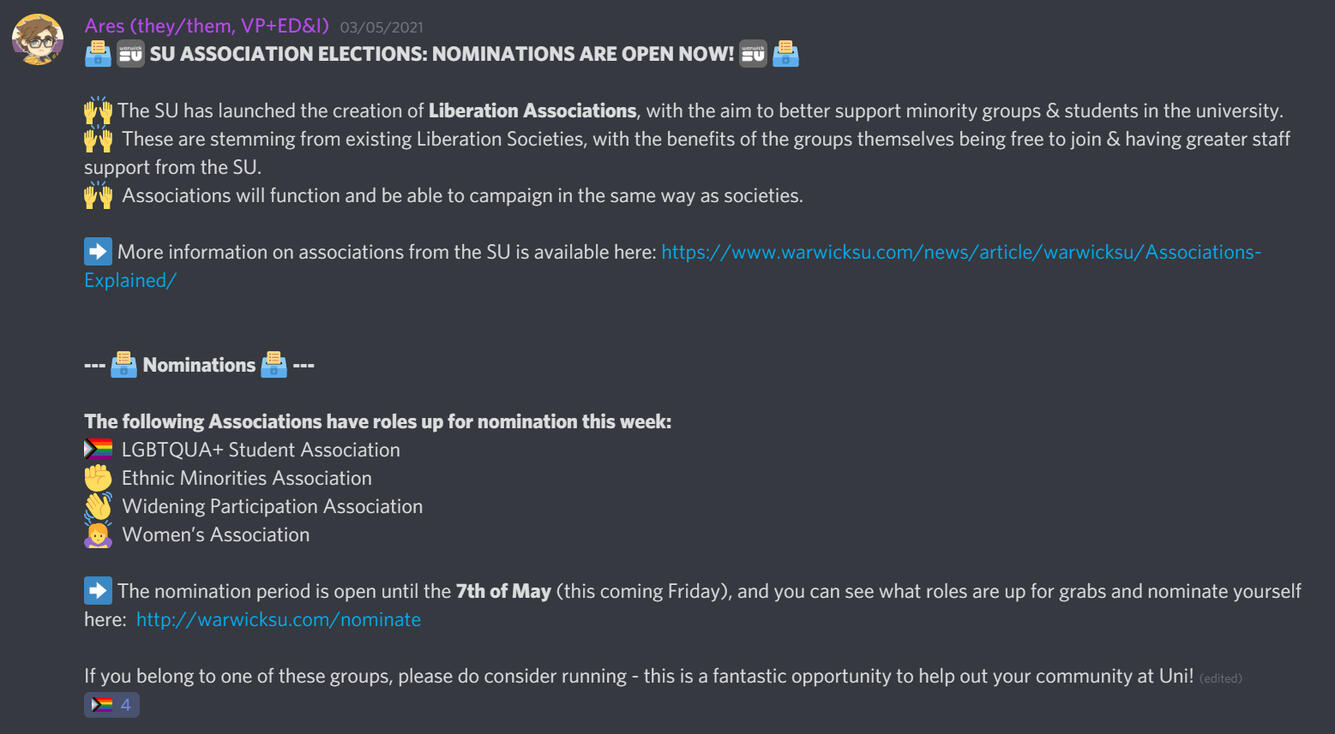
Task: Click the person emoji beside Women's Association
Action: (x=98, y=535)
